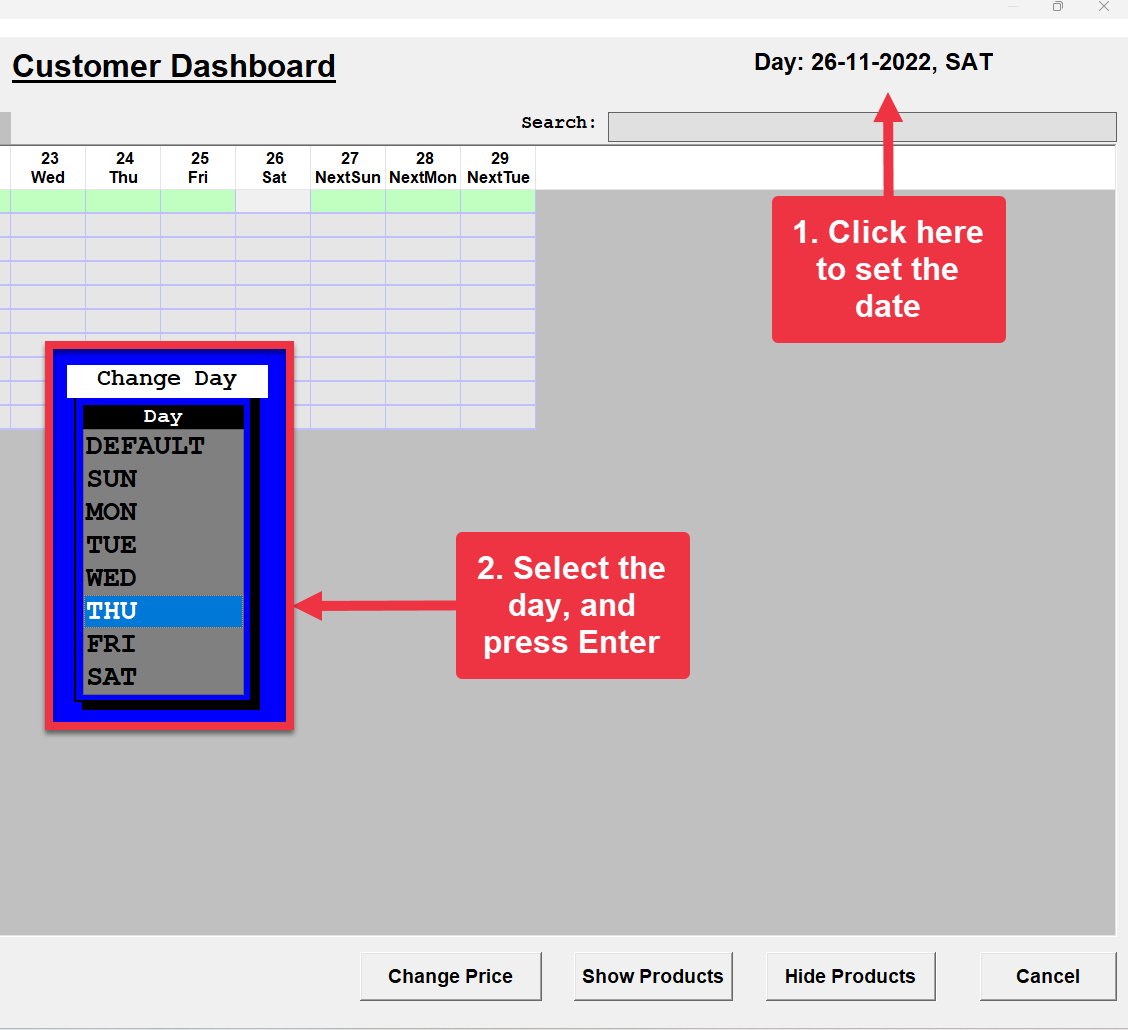1128x1030 pixels.
Task: Click the 26 Sat column header
Action: [273, 168]
